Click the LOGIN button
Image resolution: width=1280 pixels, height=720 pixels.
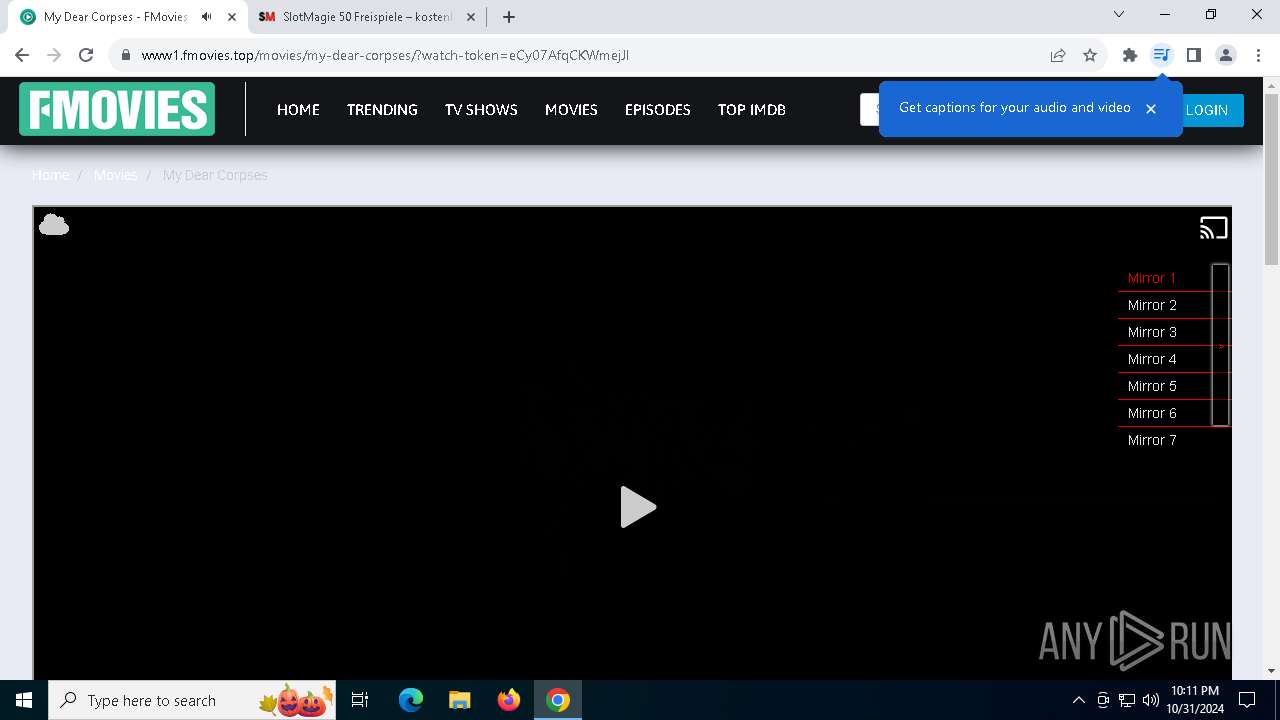coord(1207,110)
